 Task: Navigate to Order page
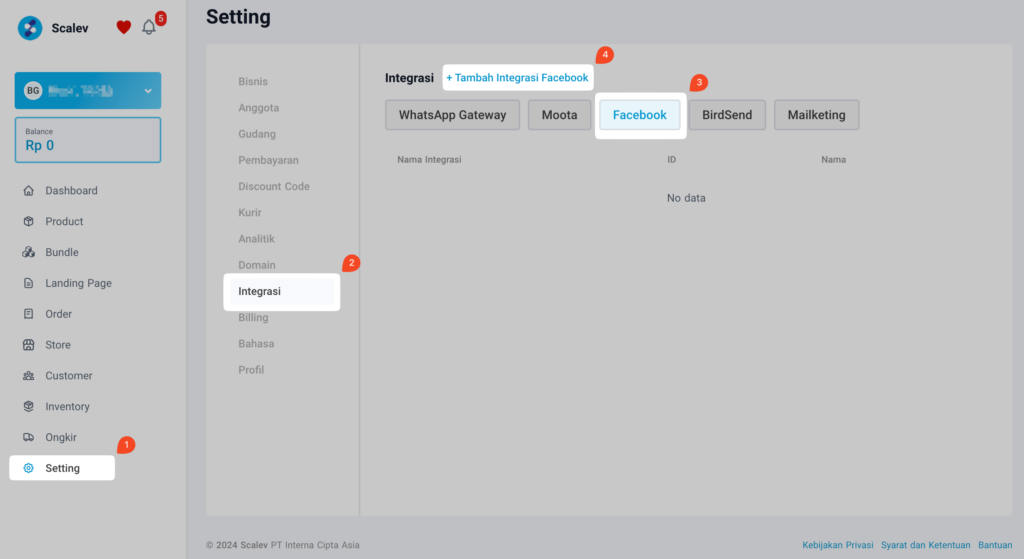[x=58, y=313]
